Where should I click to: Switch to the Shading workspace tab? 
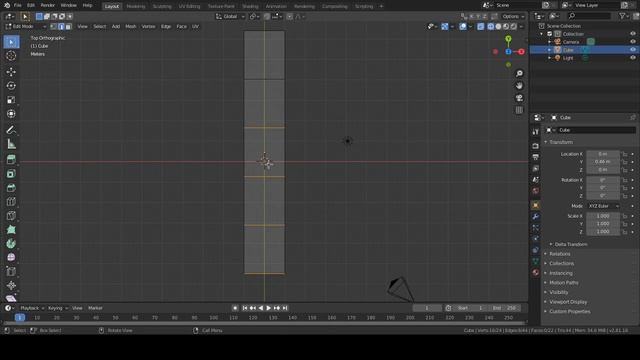click(250, 7)
